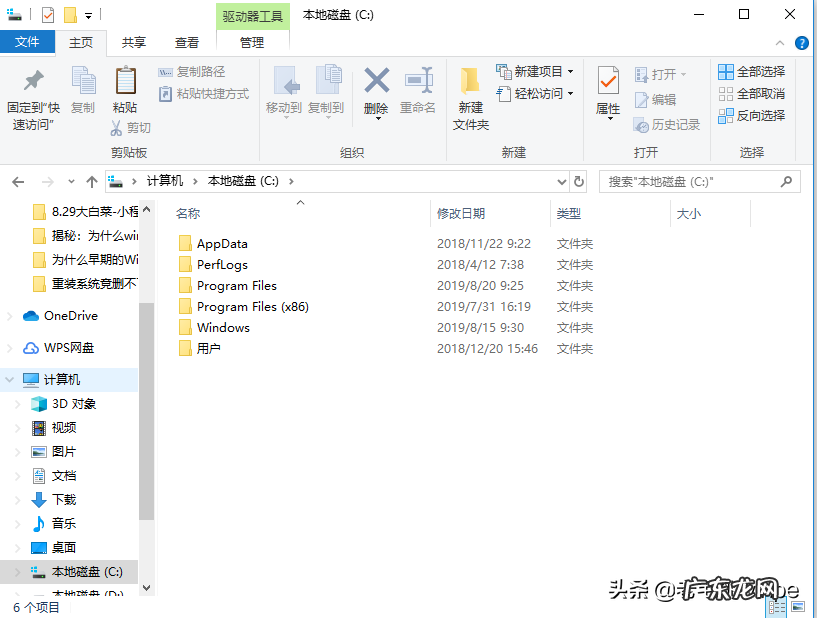Collapse the 计算机 tree node
Viewport: 817px width, 618px height.
(9, 380)
